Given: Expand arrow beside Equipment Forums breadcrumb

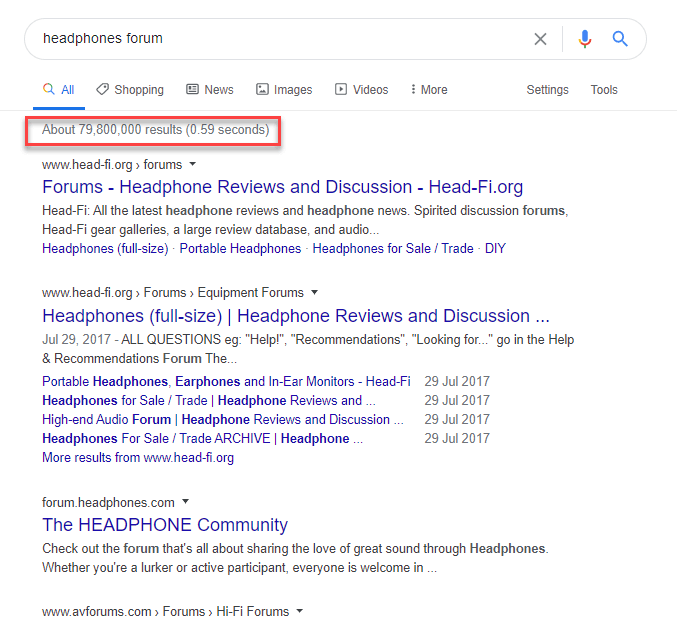Looking at the screenshot, I should 315,292.
